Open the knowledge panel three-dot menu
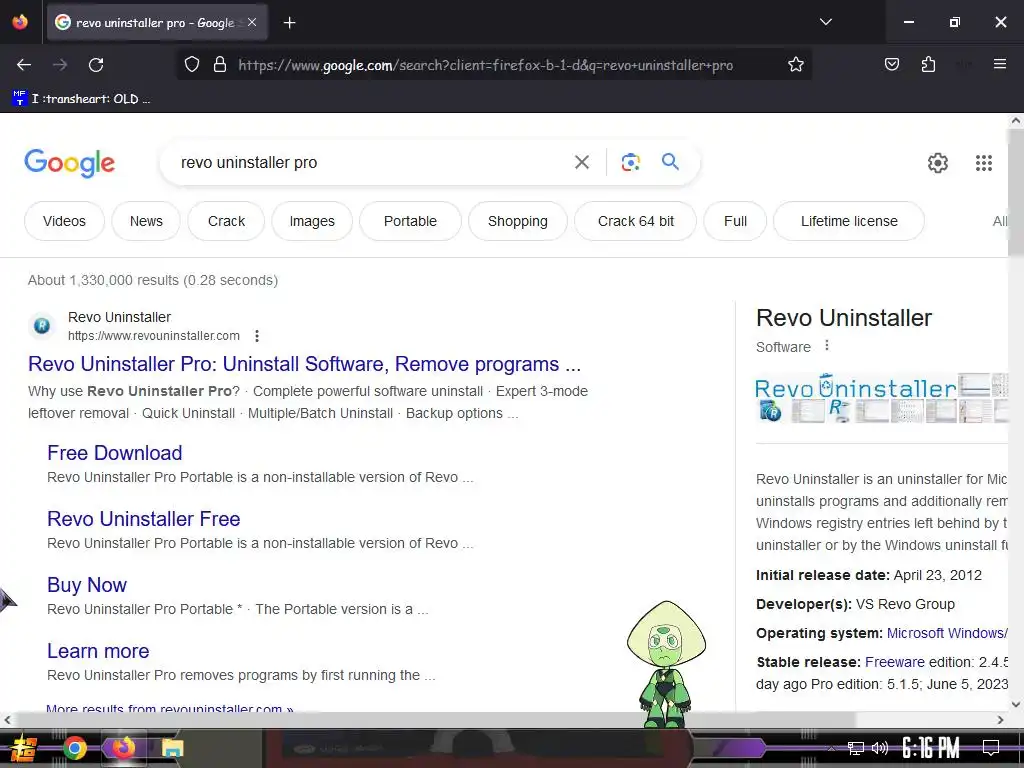Image resolution: width=1024 pixels, height=768 pixels. [827, 345]
